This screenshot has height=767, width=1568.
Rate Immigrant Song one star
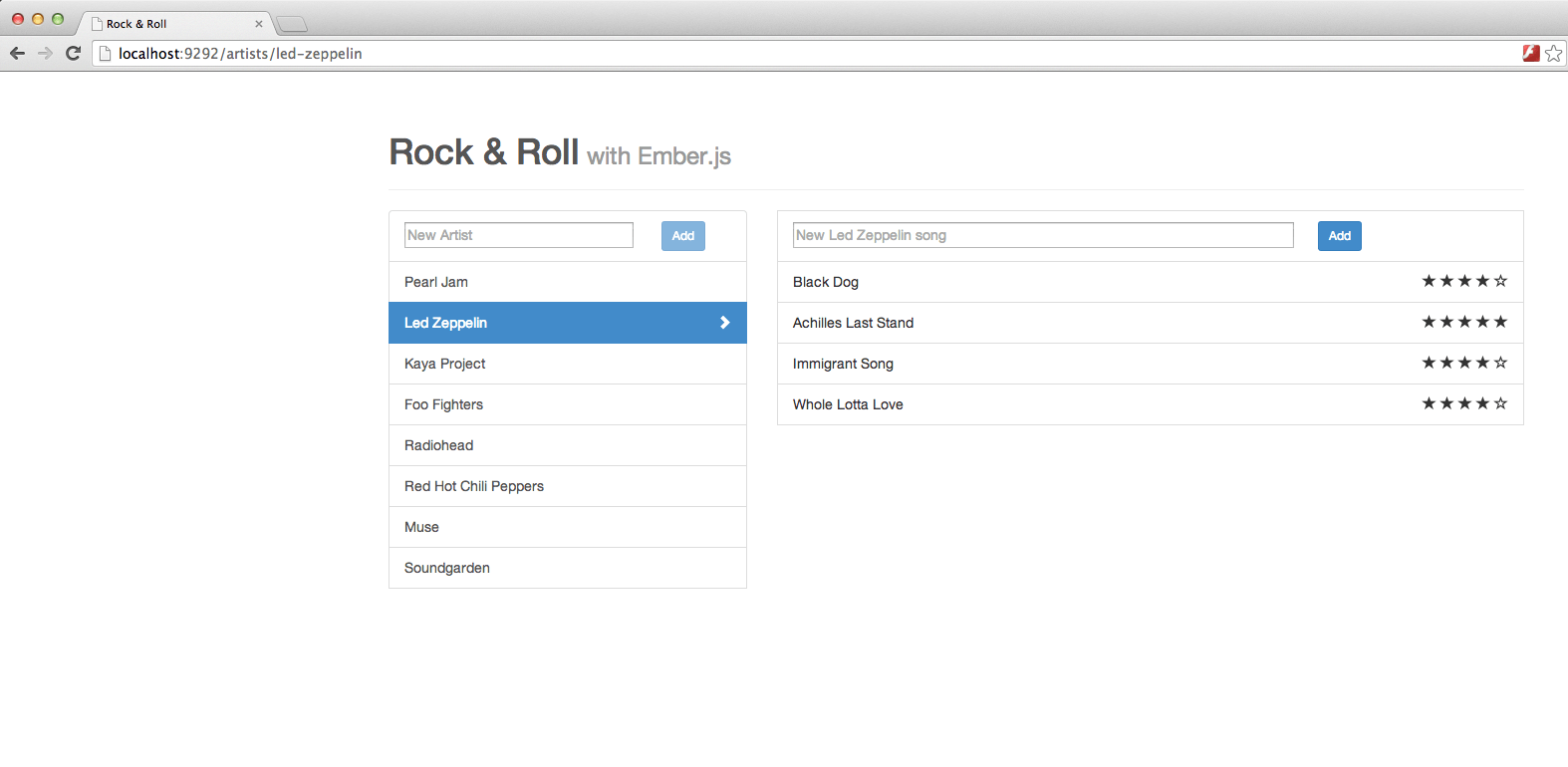[x=1429, y=363]
